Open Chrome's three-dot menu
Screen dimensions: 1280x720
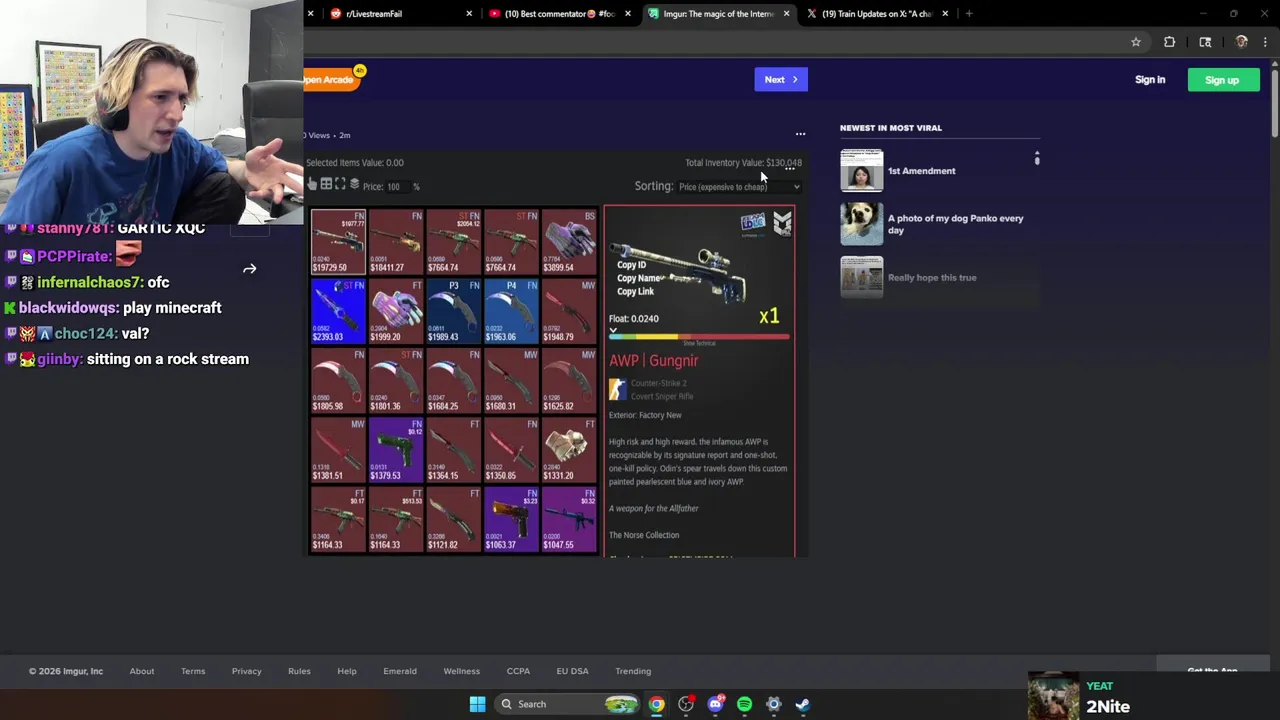pyautogui.click(x=1265, y=42)
